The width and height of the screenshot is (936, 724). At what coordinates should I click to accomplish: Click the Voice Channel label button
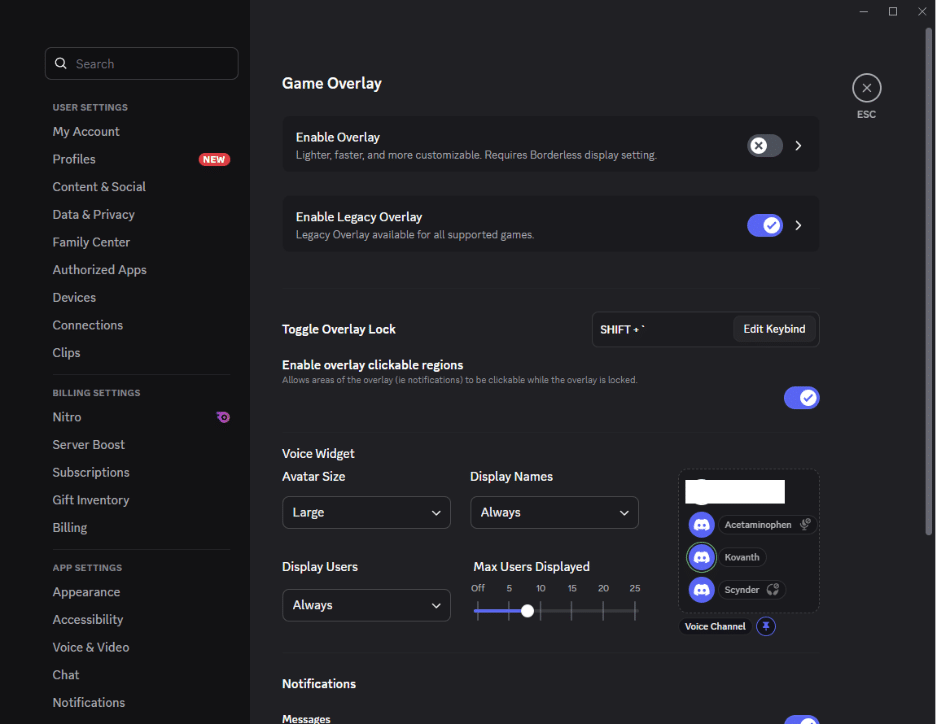tap(715, 626)
